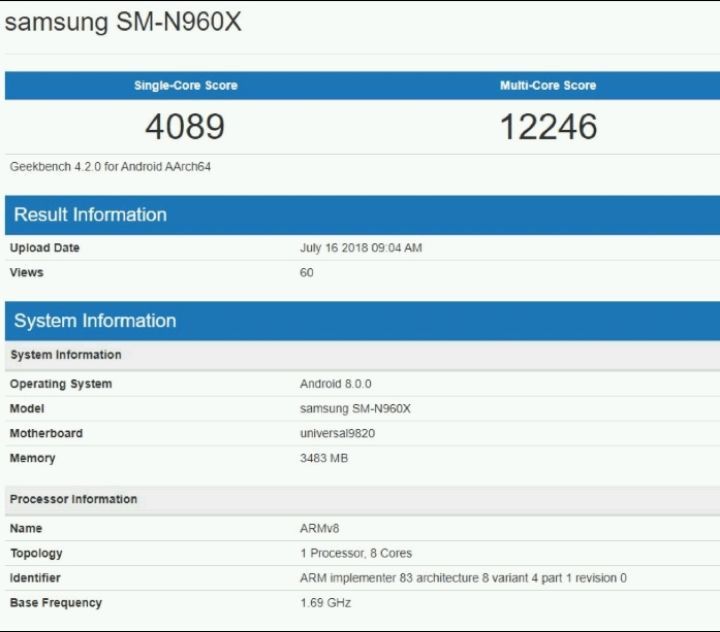The image size is (720, 632).
Task: Click the Model label
Action: 27,409
